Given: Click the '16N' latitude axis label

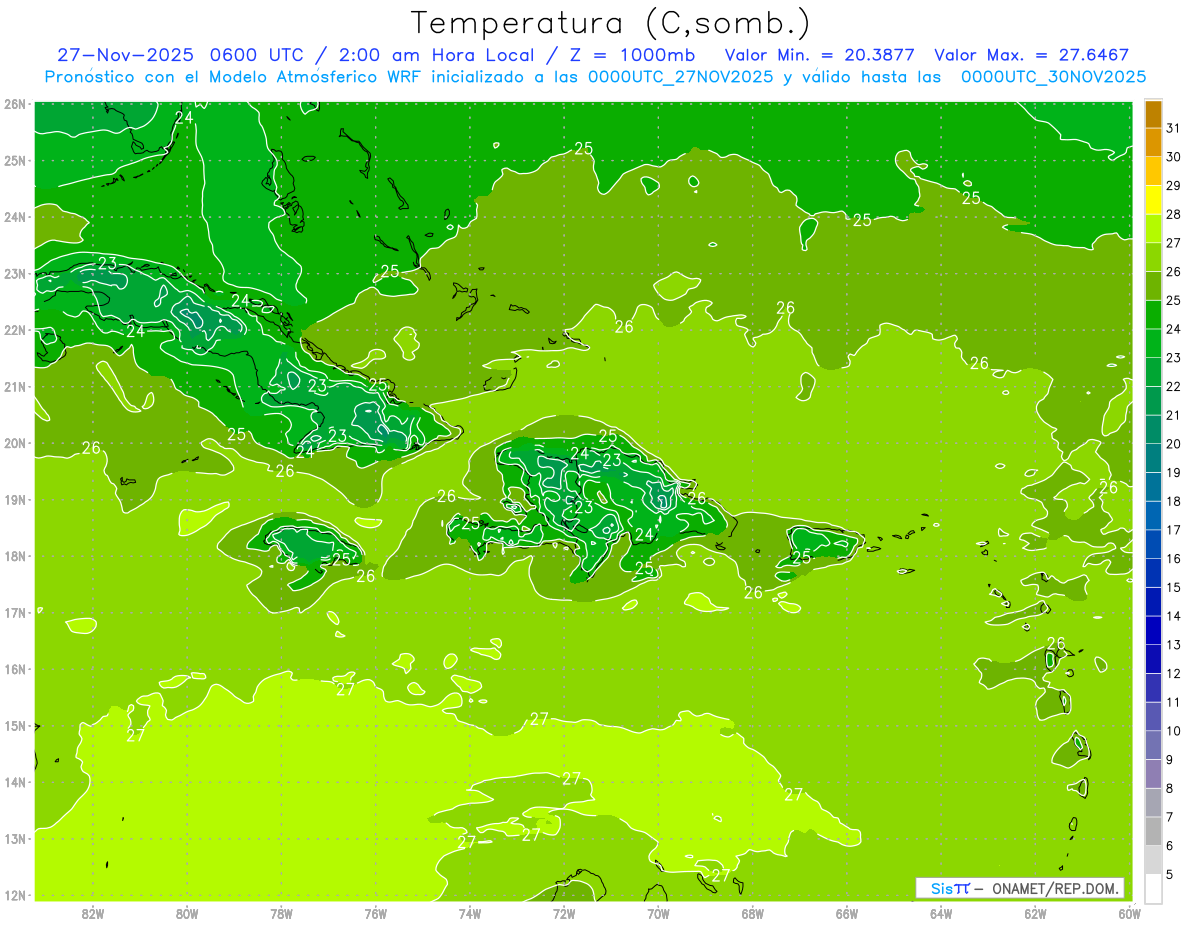Looking at the screenshot, I should (x=14, y=669).
